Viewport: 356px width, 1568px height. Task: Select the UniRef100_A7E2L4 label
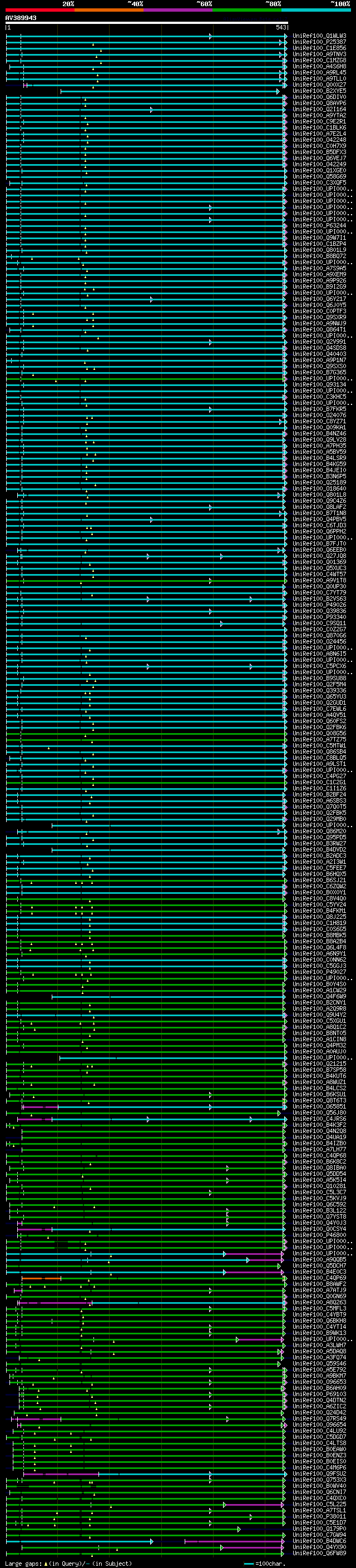click(319, 134)
